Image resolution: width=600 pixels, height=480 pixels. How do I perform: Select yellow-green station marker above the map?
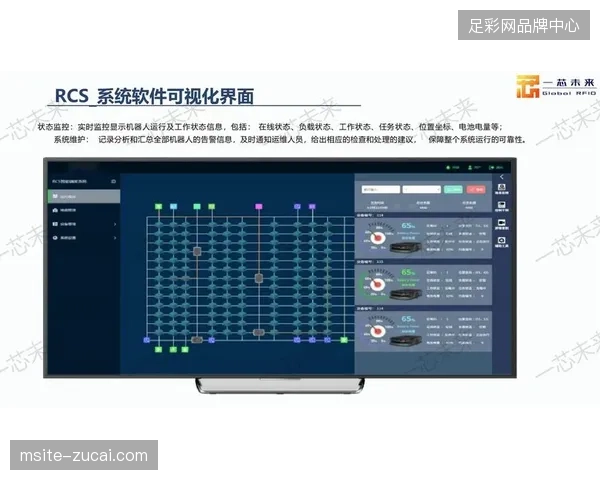[x=212, y=207]
